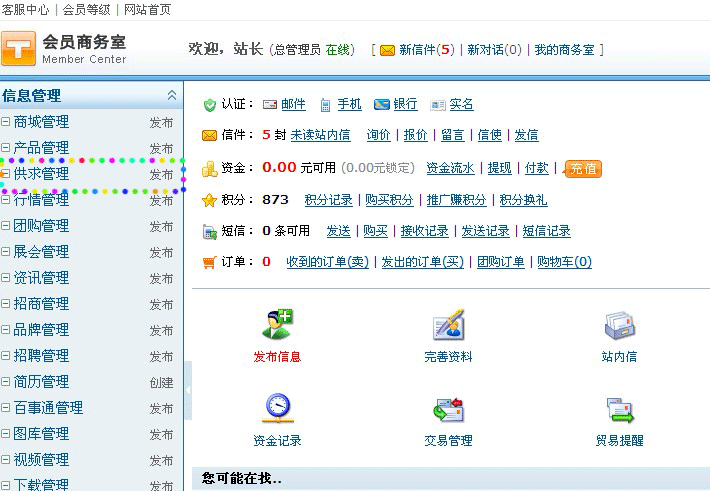Click 发布 next to 资讯管理
Viewport: 710px width, 491px height.
162,279
